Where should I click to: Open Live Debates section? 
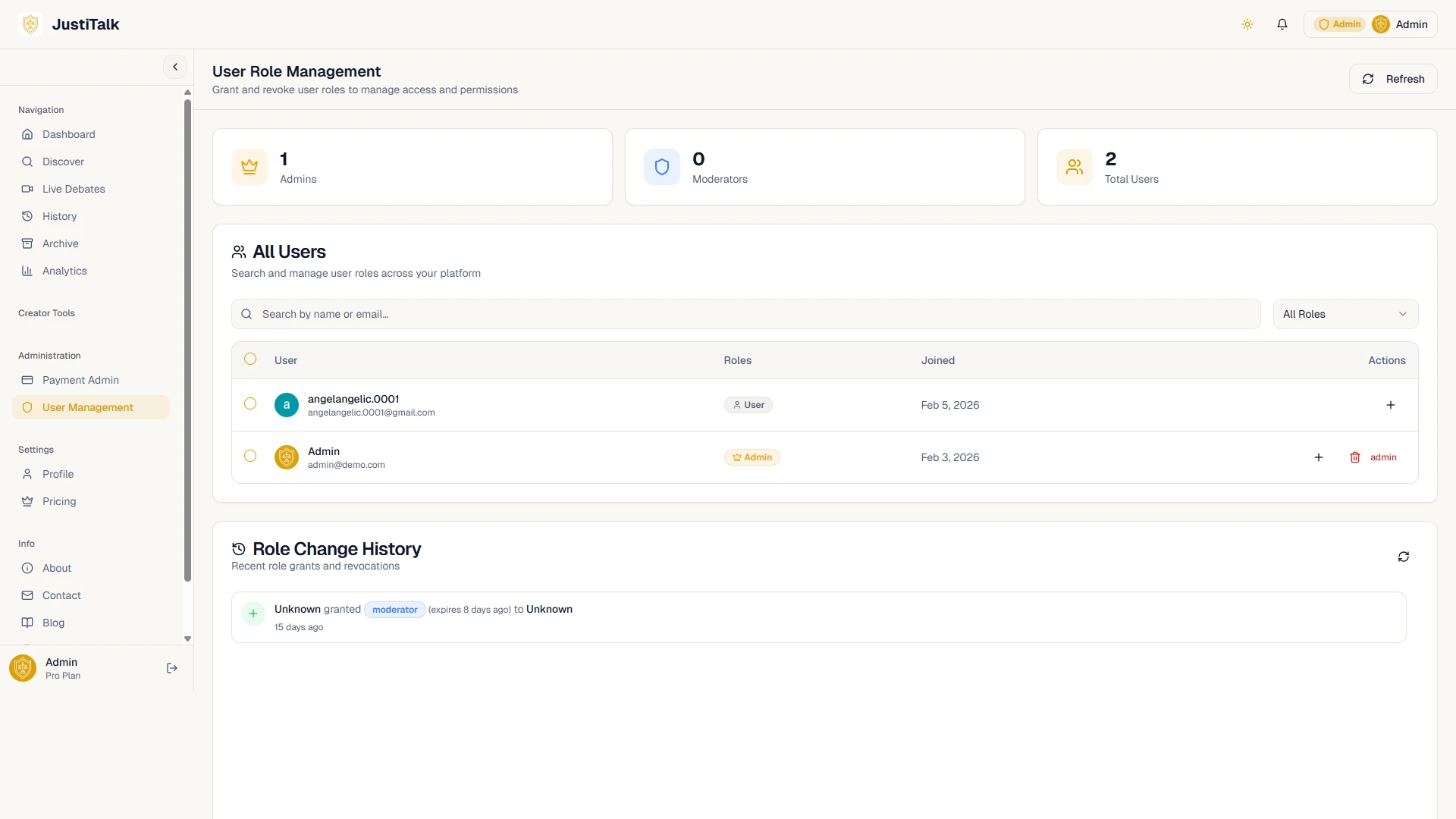pyautogui.click(x=91, y=189)
